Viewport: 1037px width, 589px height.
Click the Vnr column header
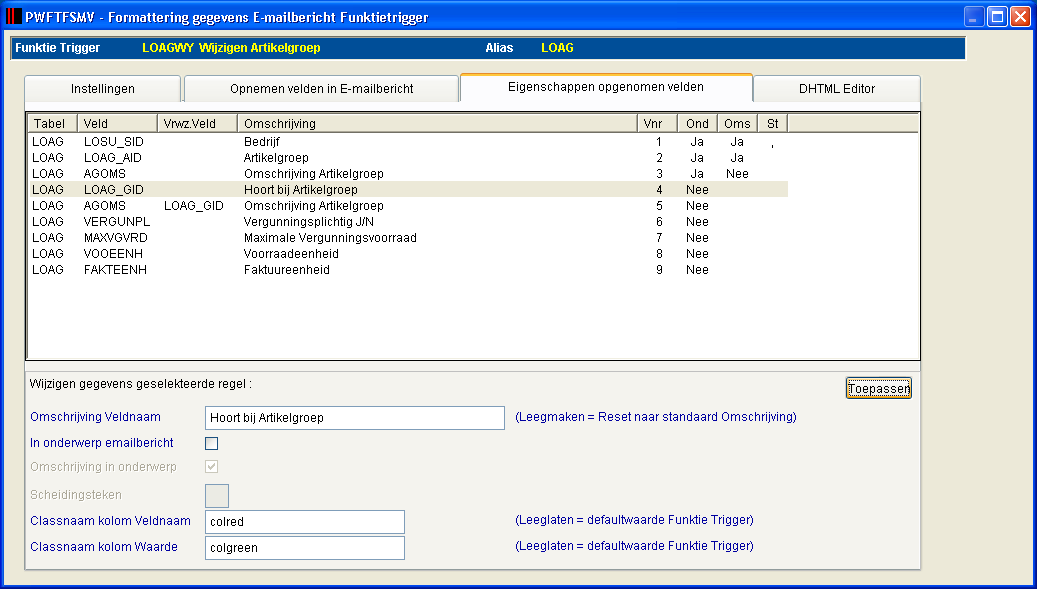657,124
